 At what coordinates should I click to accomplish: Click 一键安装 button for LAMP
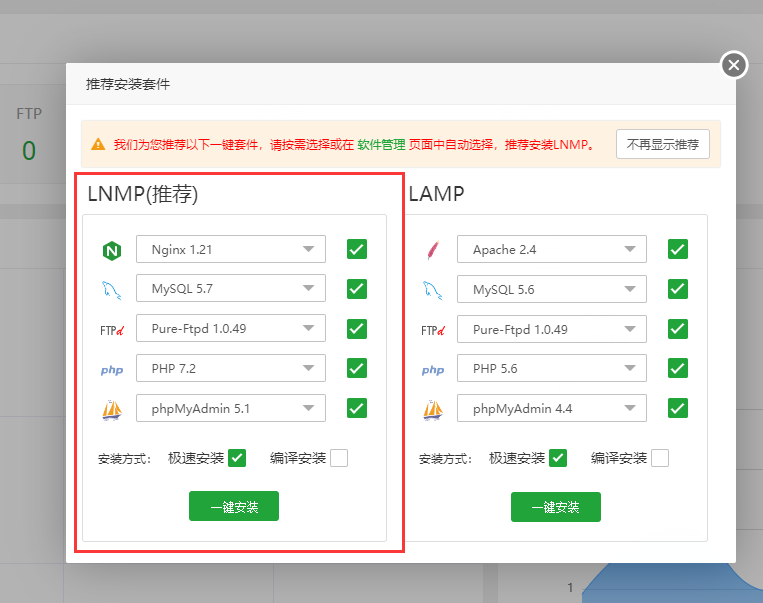[x=556, y=507]
